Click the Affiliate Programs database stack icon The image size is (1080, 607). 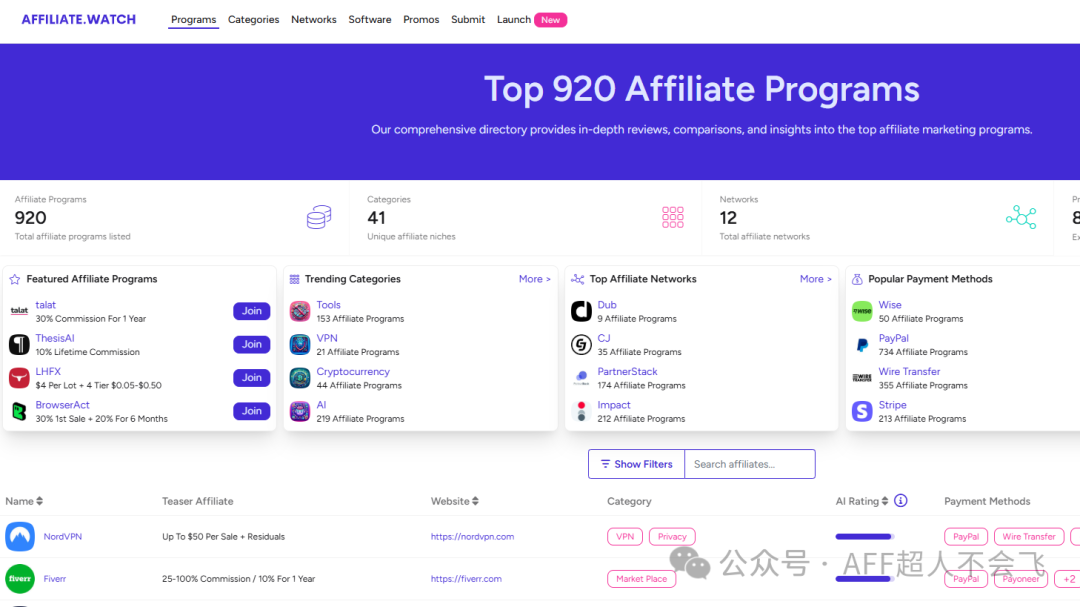(319, 217)
